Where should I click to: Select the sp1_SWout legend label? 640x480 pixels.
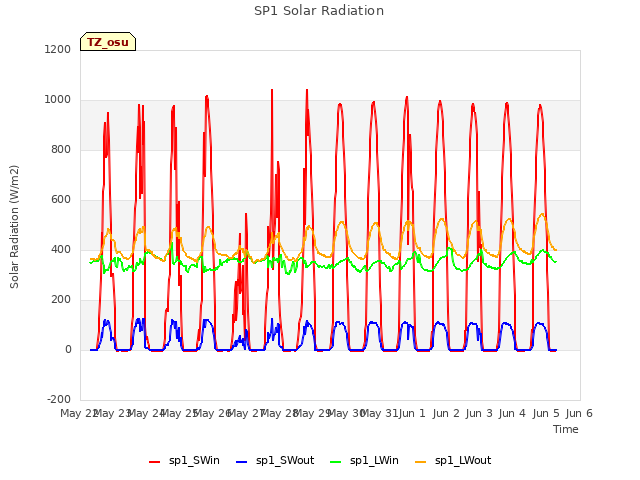tap(285, 461)
